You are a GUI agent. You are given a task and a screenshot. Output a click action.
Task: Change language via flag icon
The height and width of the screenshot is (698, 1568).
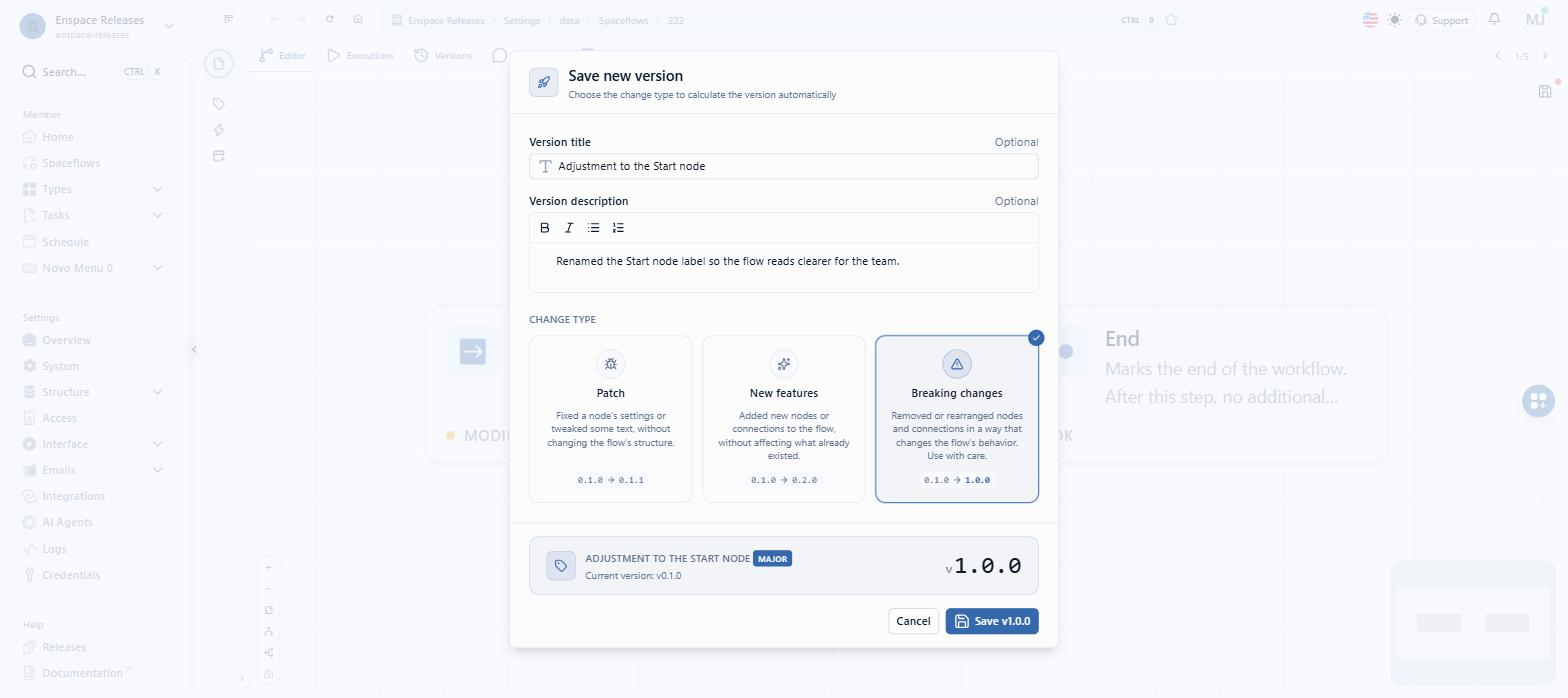coord(1370,20)
